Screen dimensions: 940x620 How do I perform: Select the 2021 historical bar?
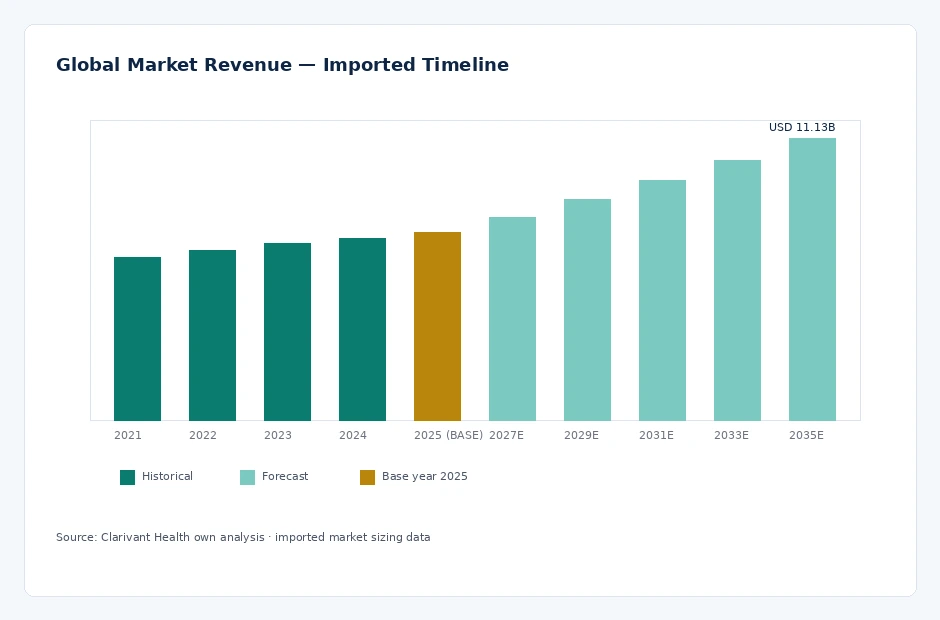137,339
